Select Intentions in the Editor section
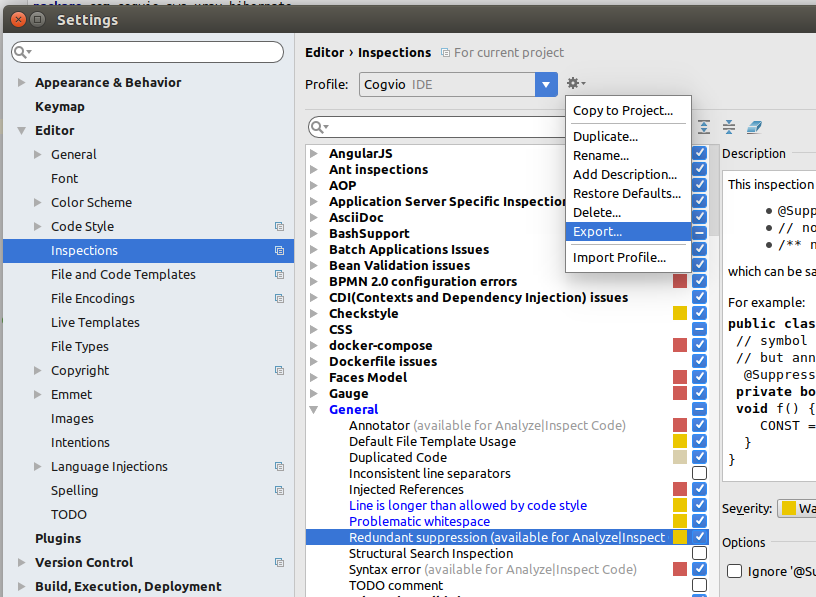The height and width of the screenshot is (597, 816). pos(80,442)
